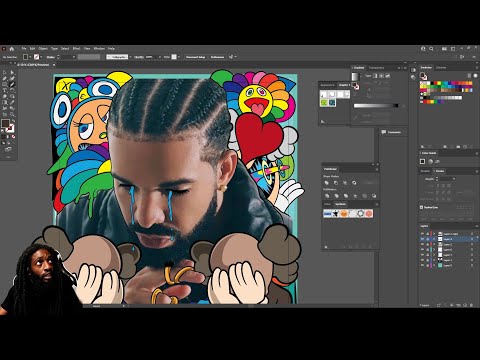Expand the teal-thumbnail bottom layer
Screen dimensions: 480x360
[x=434, y=265]
